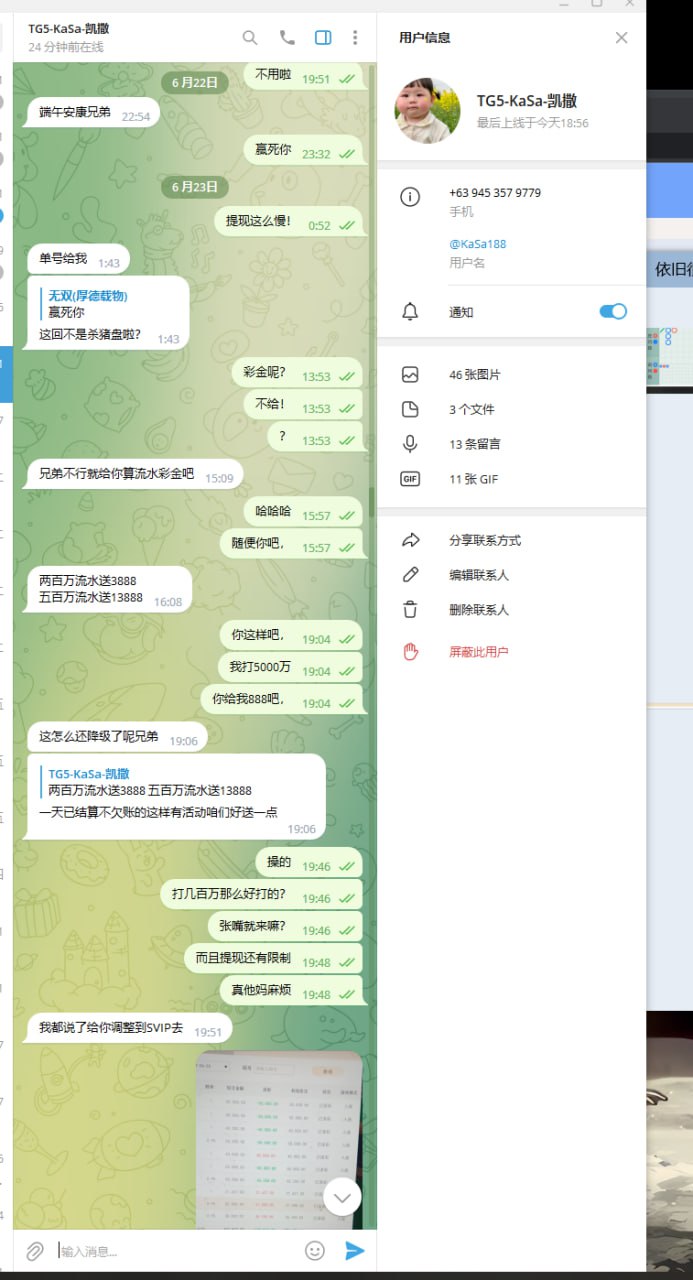Click chat header title TG5-KaSa-凯撒
The image size is (693, 1280).
(x=69, y=29)
